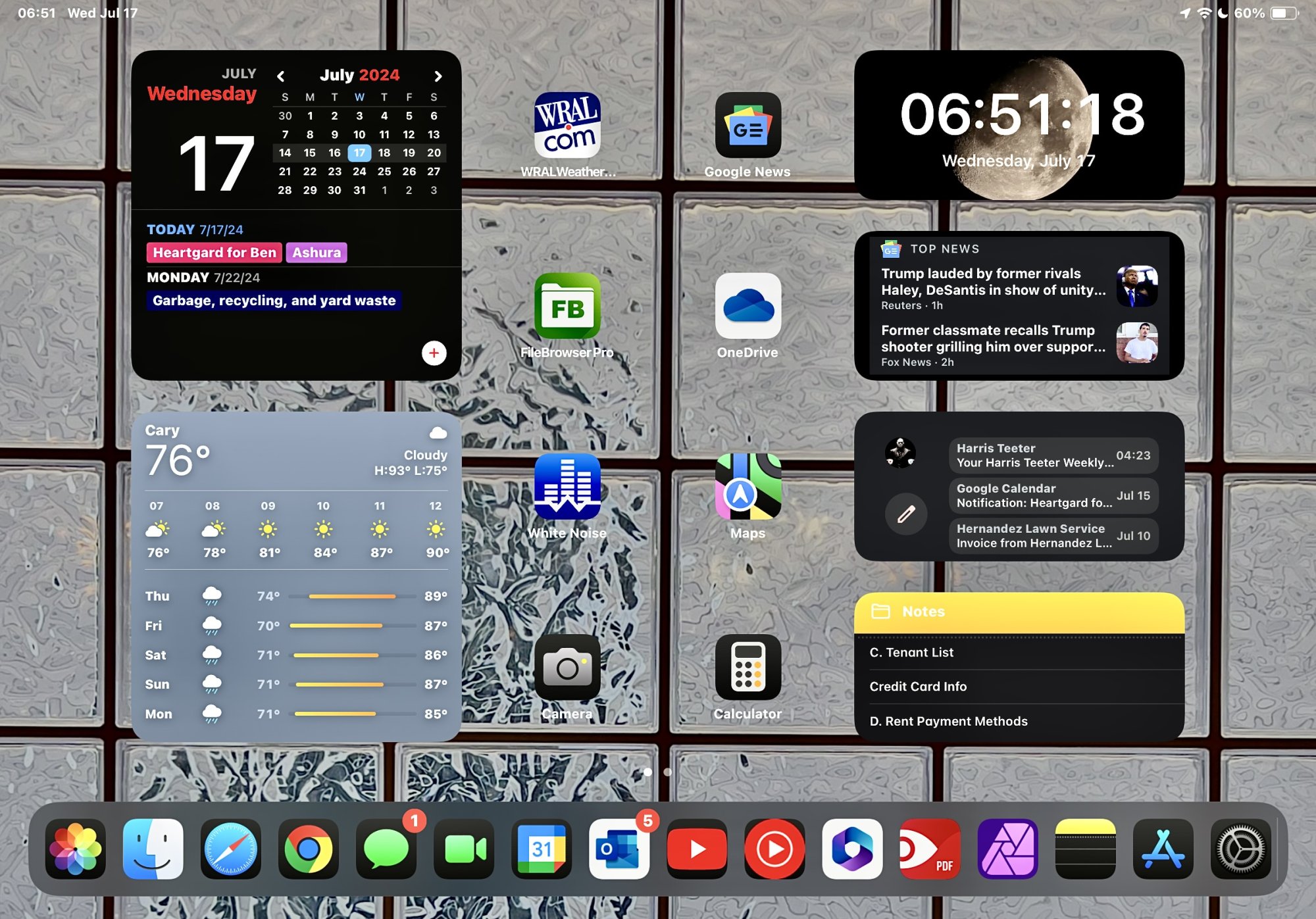Go to previous month in calendar widget
The height and width of the screenshot is (919, 1316).
point(281,76)
